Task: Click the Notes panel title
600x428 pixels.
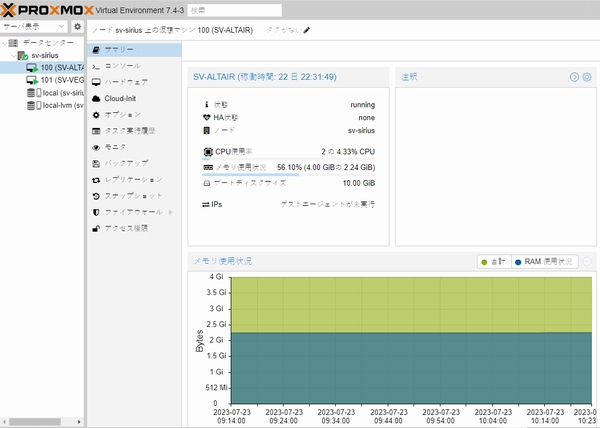Action: pos(409,77)
